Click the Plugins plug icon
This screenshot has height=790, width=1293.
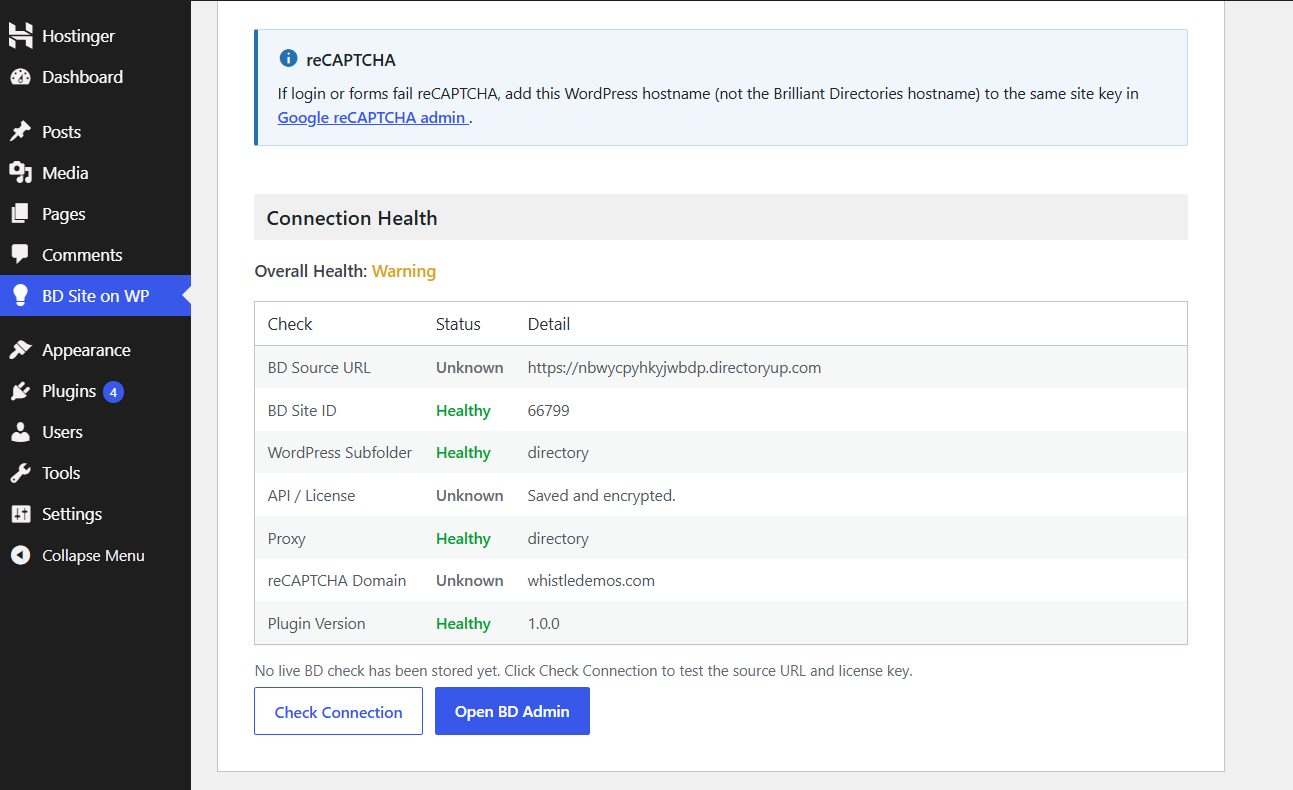[20, 391]
